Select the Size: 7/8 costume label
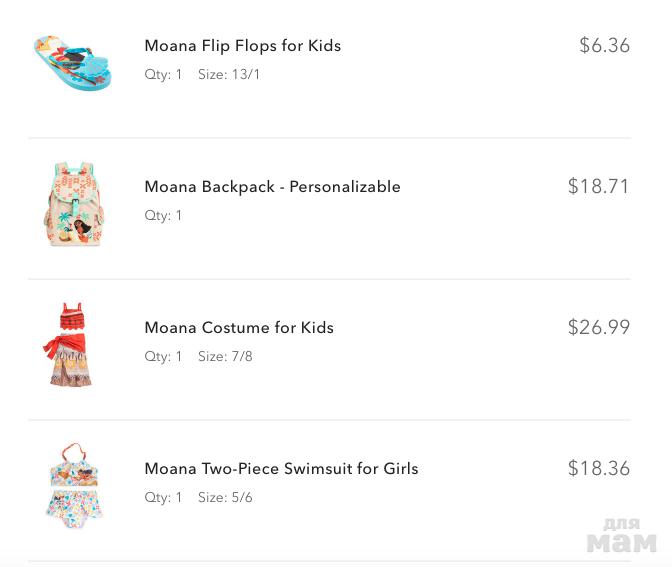The width and height of the screenshot is (672, 567). (225, 357)
